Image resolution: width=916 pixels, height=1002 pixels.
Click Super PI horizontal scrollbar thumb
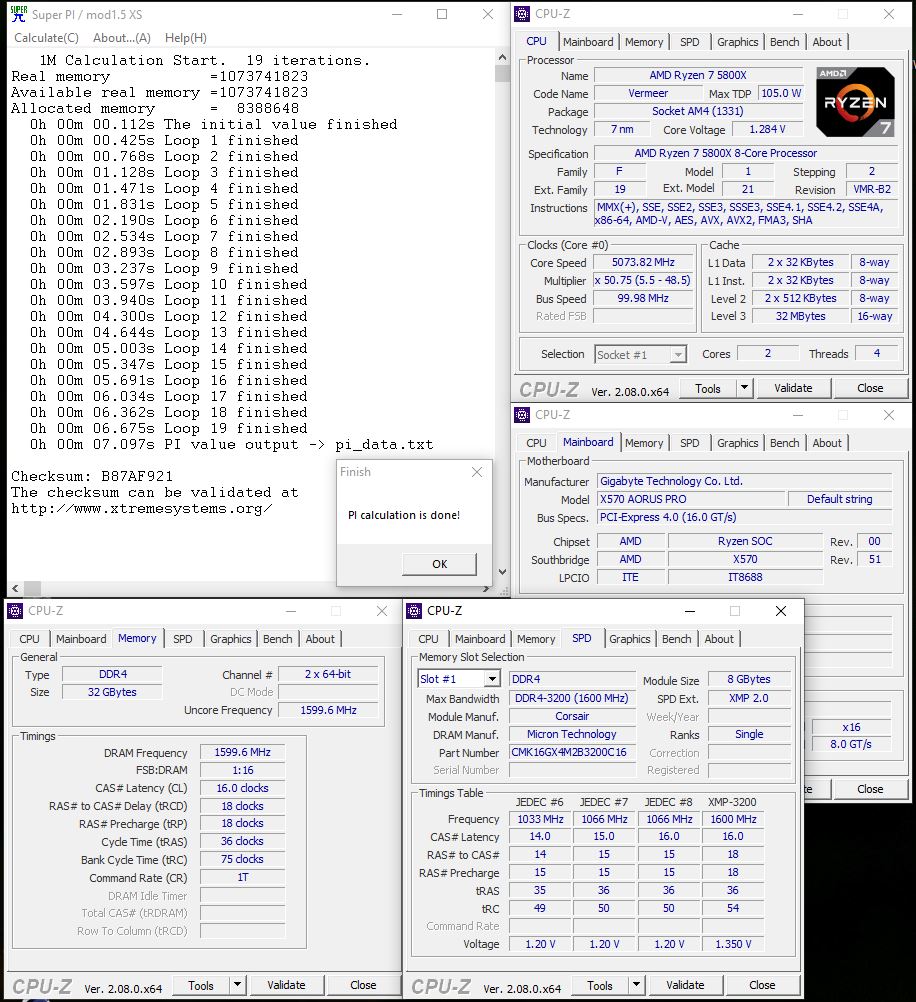tap(32, 588)
